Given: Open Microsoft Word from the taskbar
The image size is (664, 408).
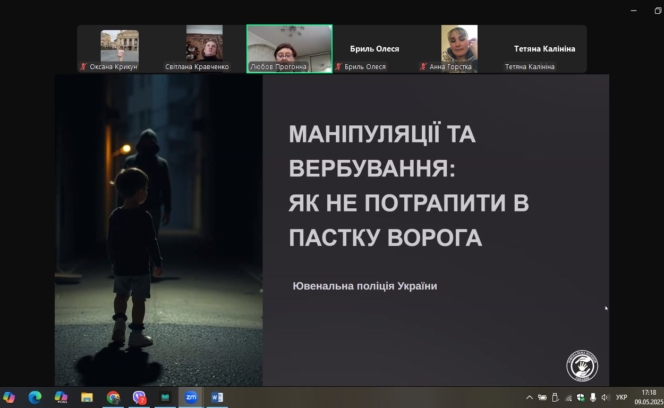Looking at the screenshot, I should tap(217, 397).
